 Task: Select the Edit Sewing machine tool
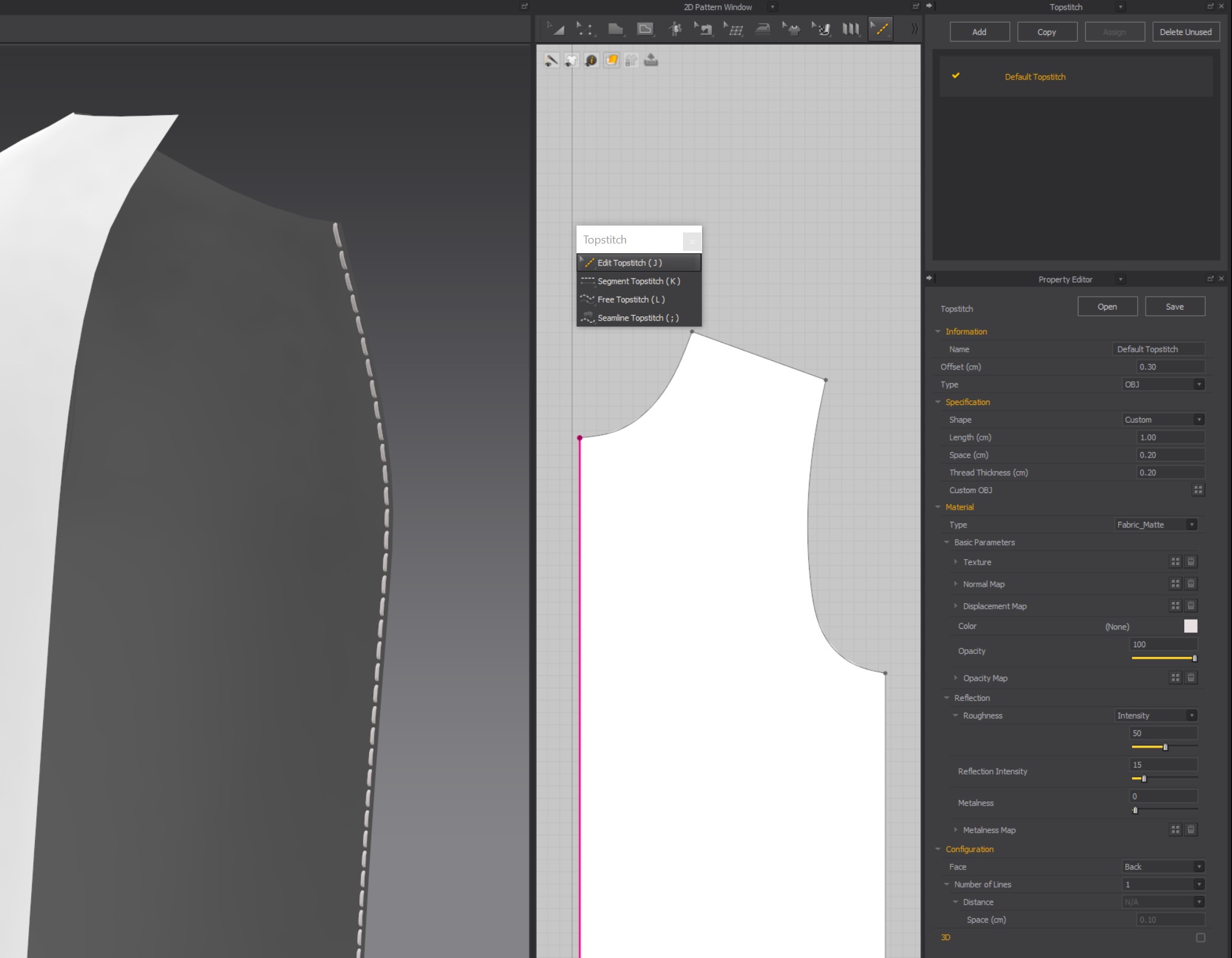pos(704,29)
